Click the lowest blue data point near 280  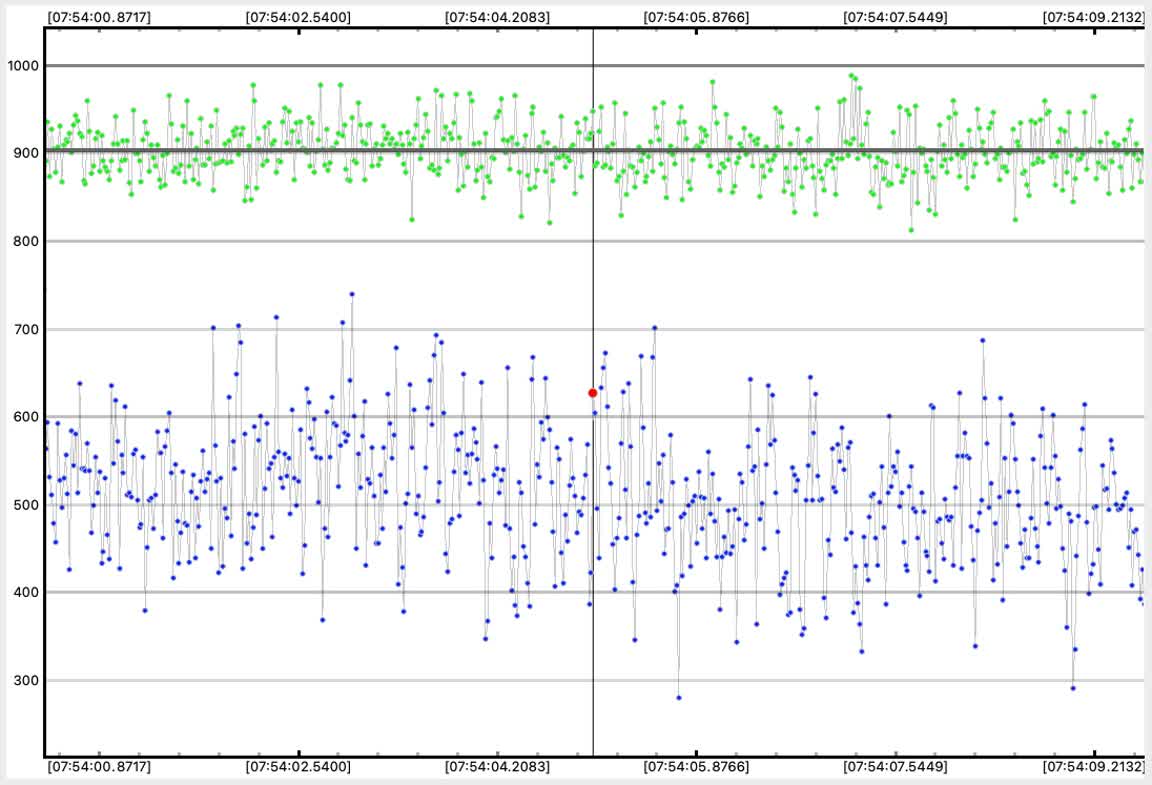point(678,698)
